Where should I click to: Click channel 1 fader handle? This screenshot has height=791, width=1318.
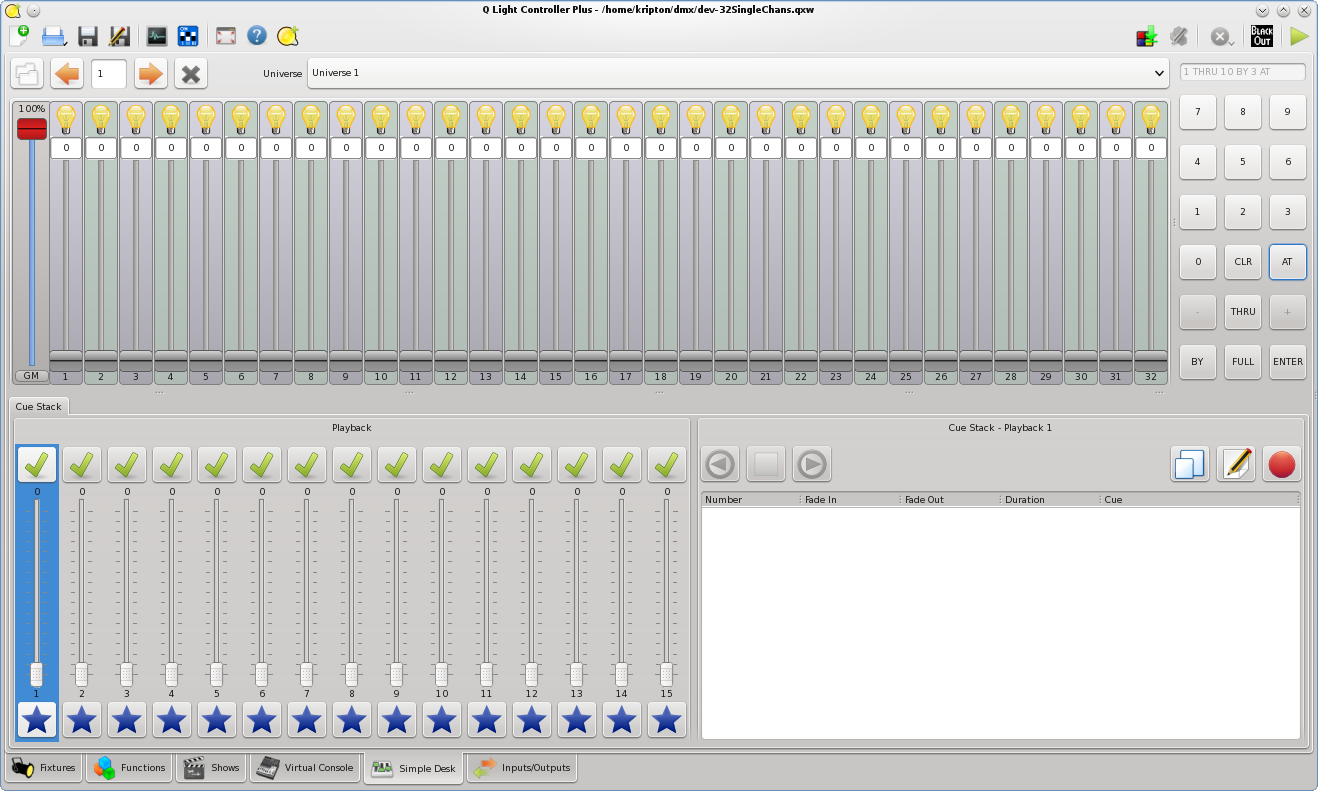pyautogui.click(x=66, y=360)
